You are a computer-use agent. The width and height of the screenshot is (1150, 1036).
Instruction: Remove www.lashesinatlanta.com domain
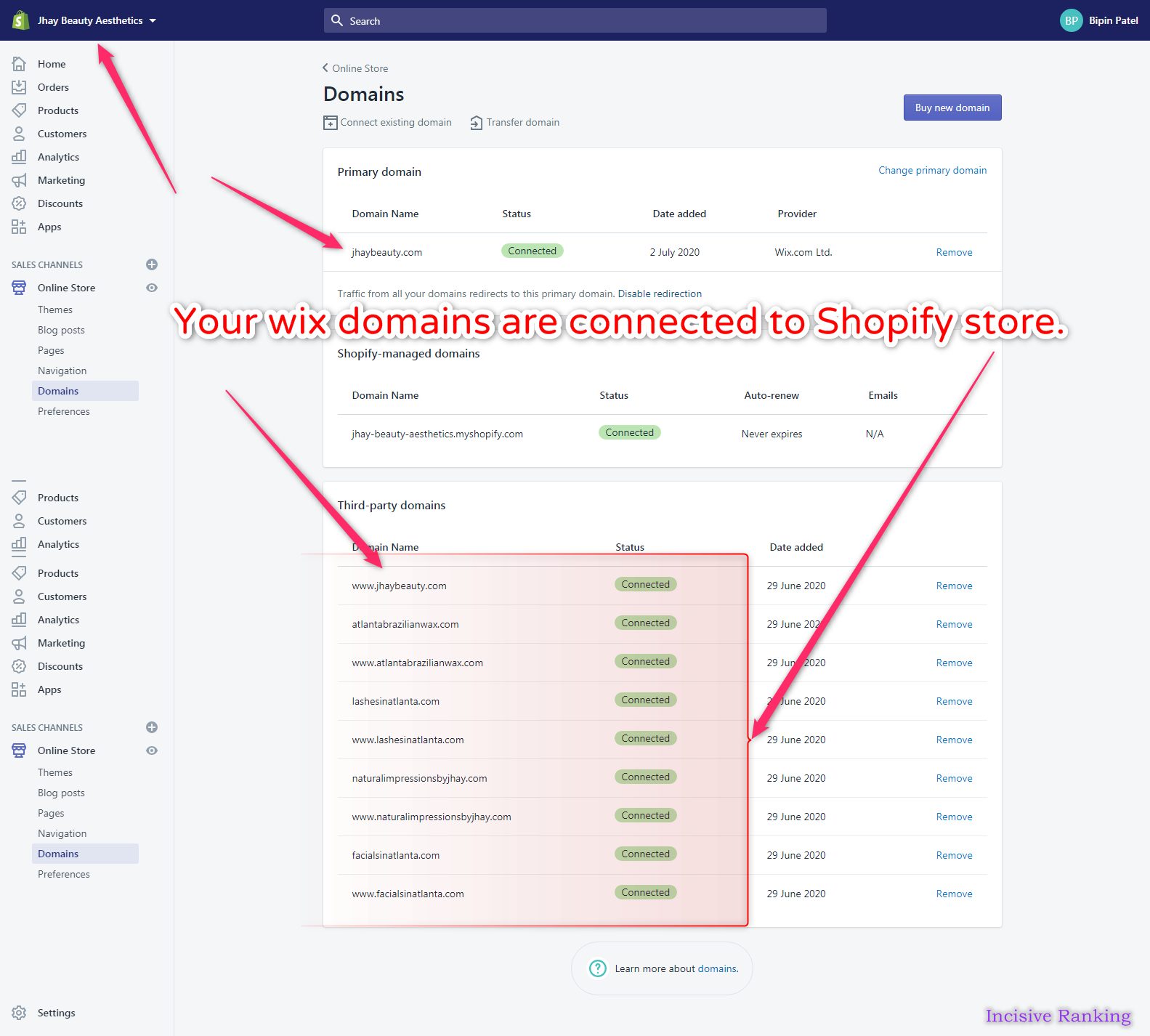tap(954, 740)
